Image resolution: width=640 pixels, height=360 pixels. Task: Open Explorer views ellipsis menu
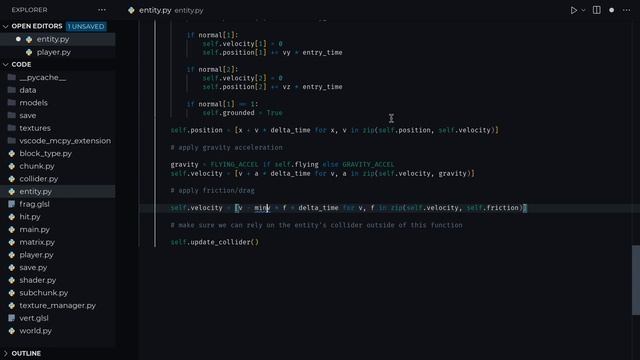(102, 10)
